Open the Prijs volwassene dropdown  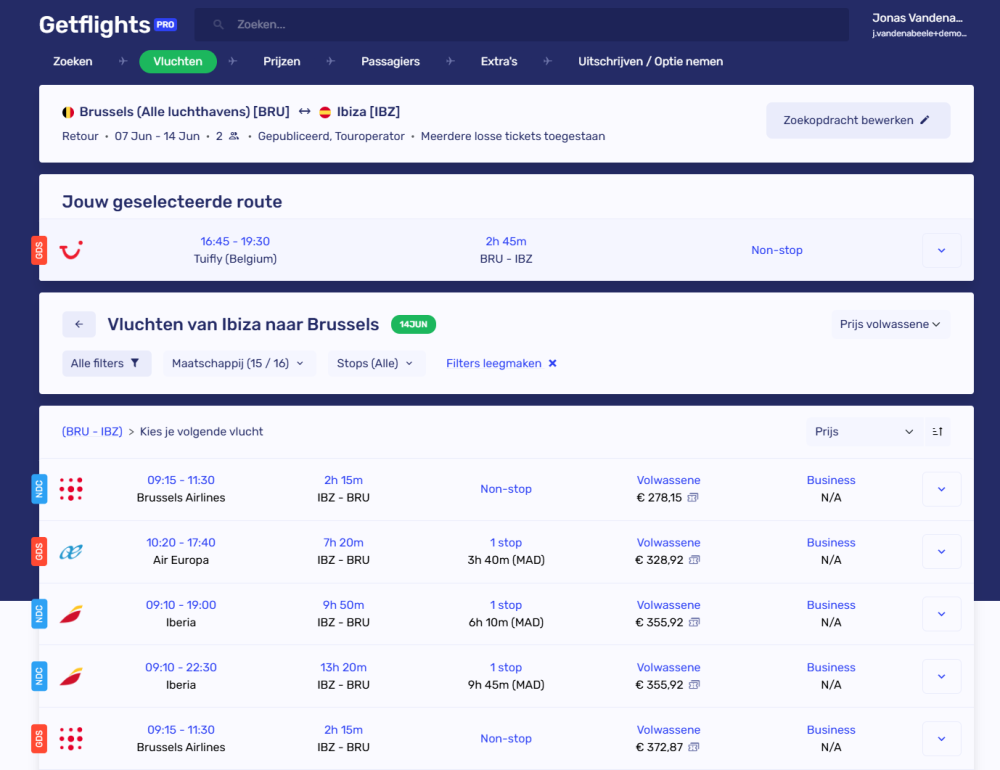890,324
